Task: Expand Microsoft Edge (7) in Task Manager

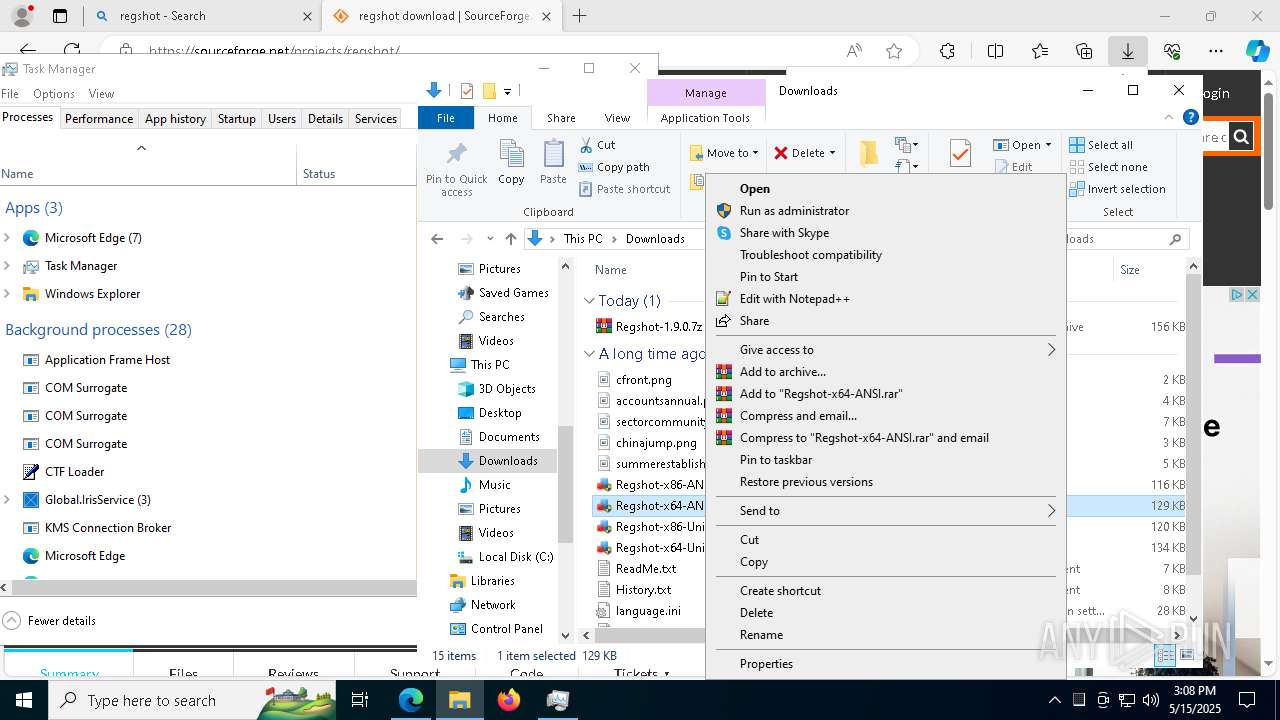Action: (x=7, y=238)
